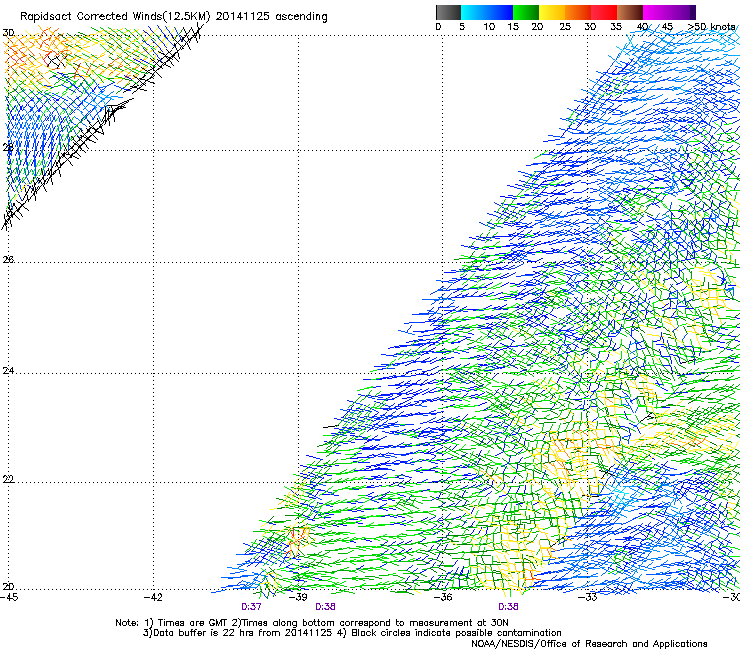Click the longitude axis label '-45'

9,597
